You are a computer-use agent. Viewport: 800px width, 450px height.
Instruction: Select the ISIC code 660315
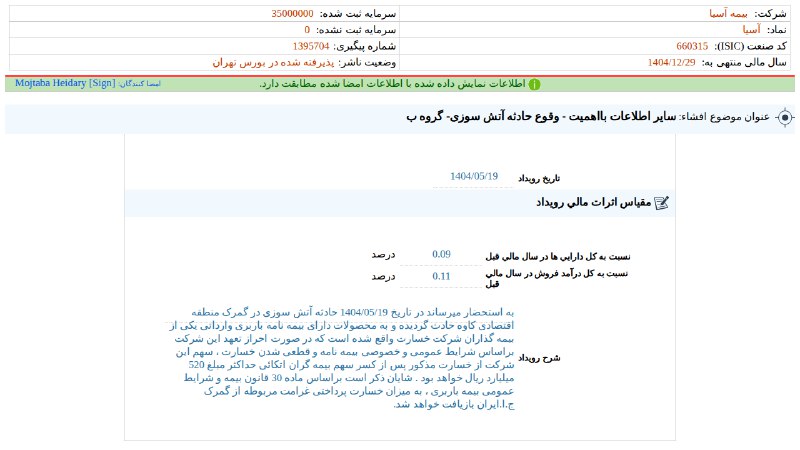pyautogui.click(x=692, y=46)
